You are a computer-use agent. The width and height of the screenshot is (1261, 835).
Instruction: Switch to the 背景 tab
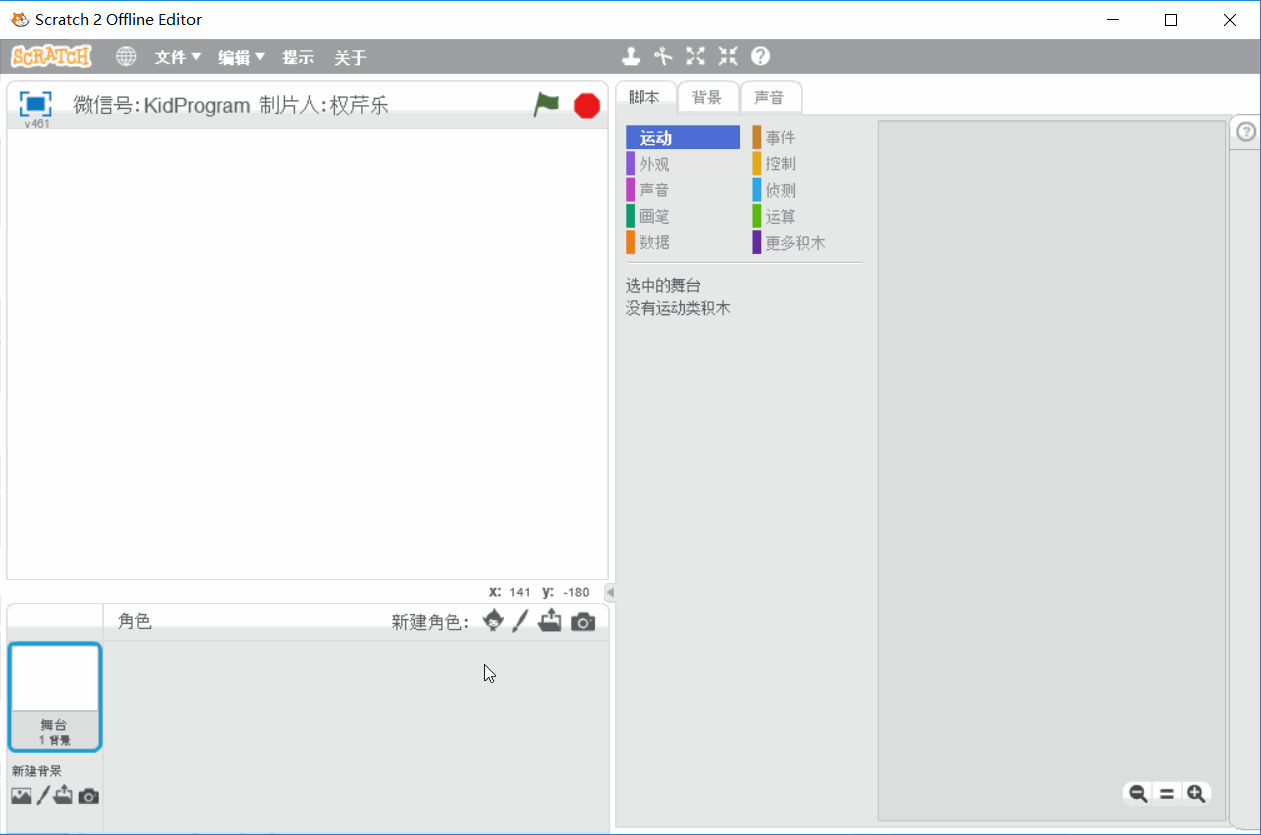pos(707,97)
